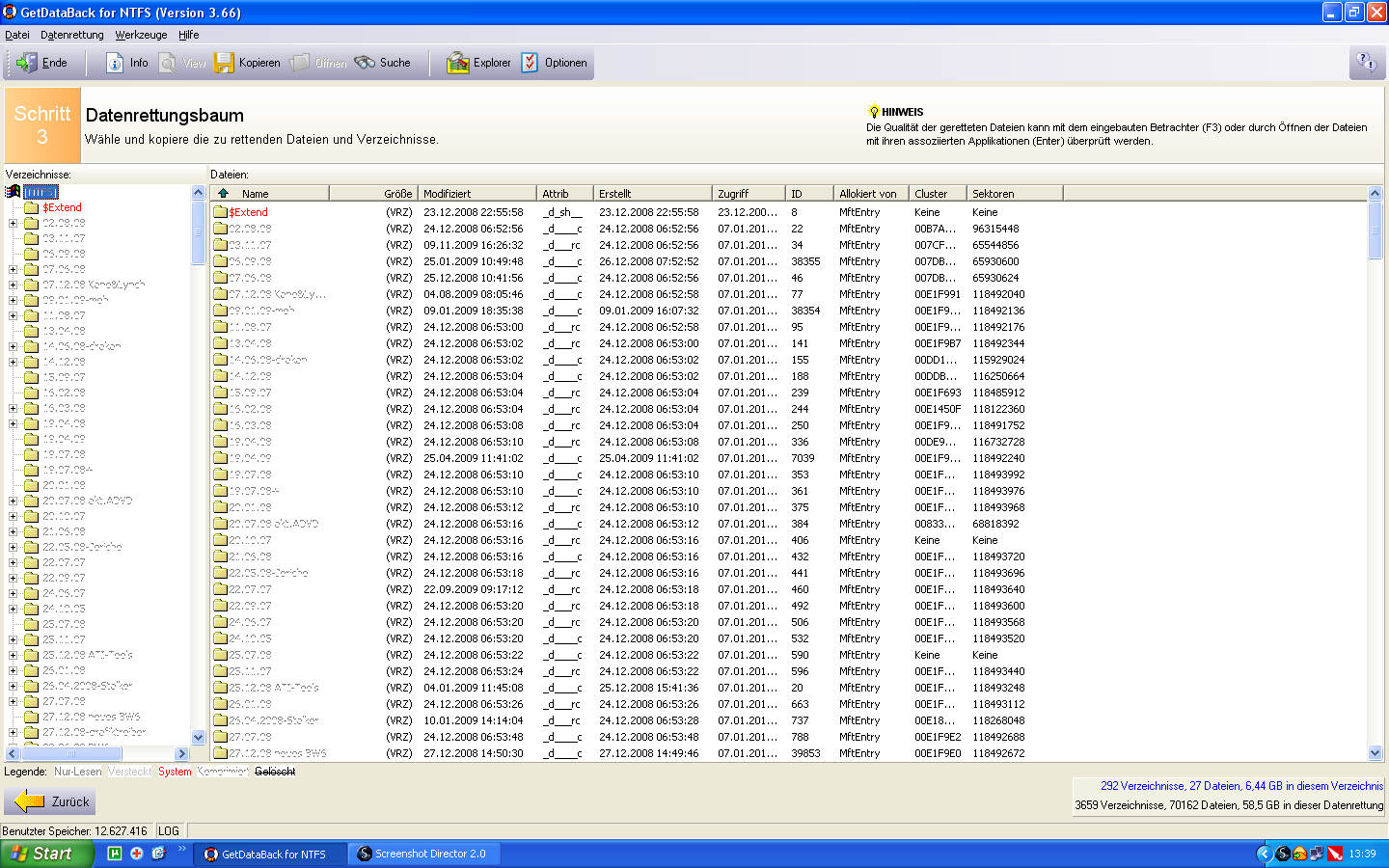Viewport: 1389px width, 868px height.
Task: Sort by the Allokiert von column header
Action: [871, 193]
